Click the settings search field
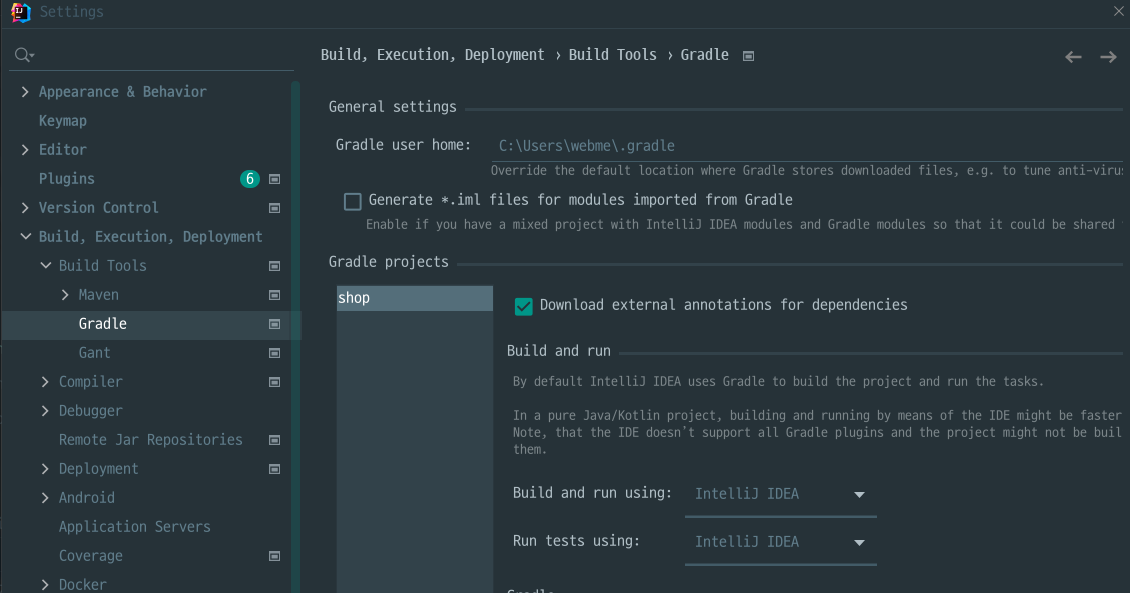1130x593 pixels. [x=151, y=55]
